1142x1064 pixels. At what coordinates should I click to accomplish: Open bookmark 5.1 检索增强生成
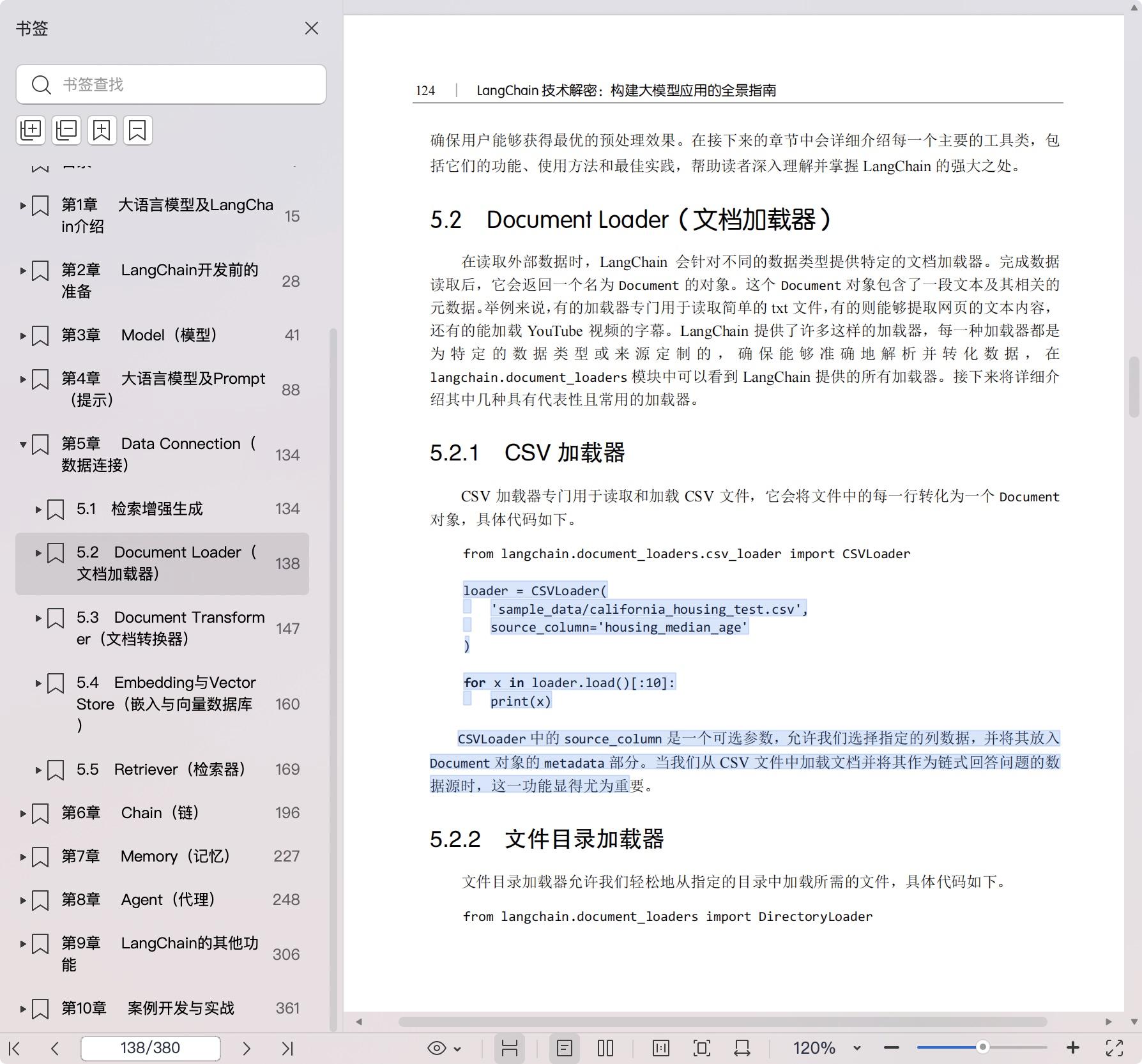point(139,508)
